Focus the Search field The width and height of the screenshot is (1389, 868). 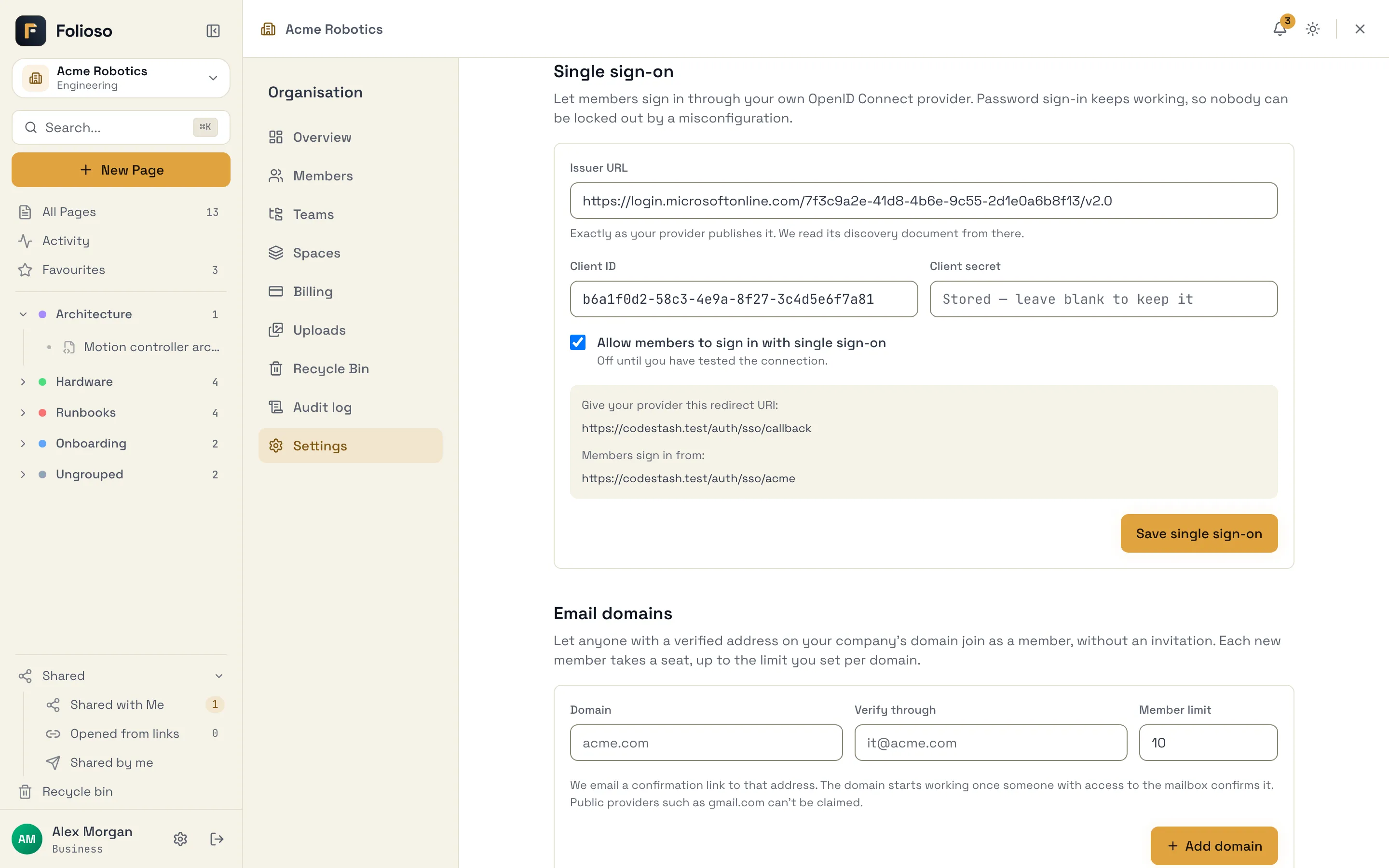coord(121,127)
